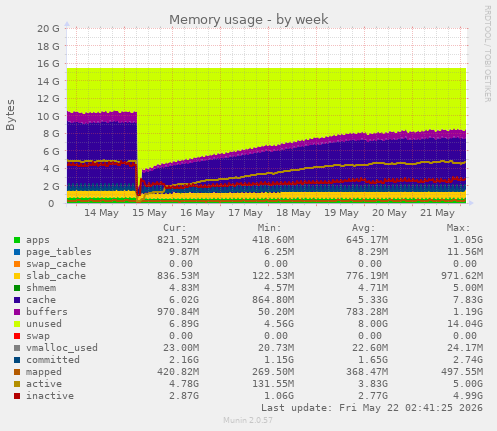Screen dimensions: 497x431
Task: Click the buffers purple legend swatch
Action: pyautogui.click(x=17, y=312)
